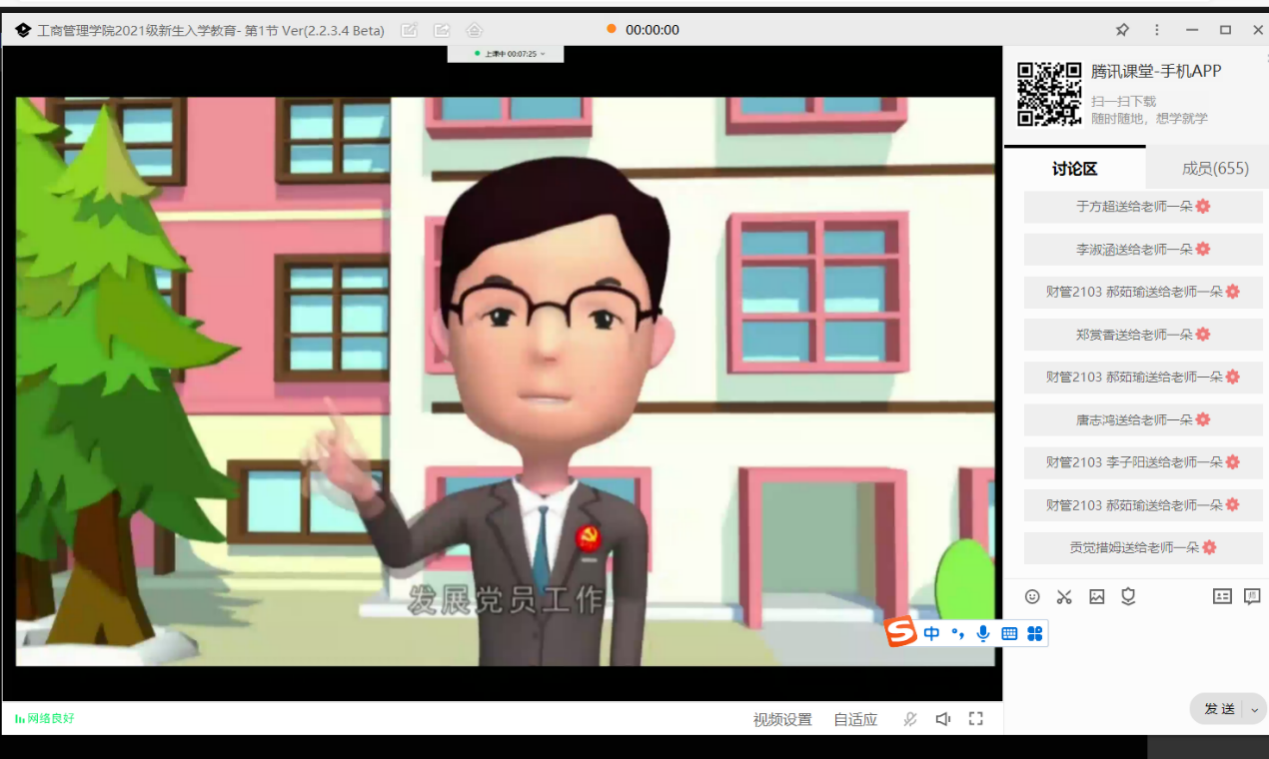Image resolution: width=1269 pixels, height=759 pixels.
Task: Click the speech bubble icon beside chat tools
Action: pos(1252,597)
